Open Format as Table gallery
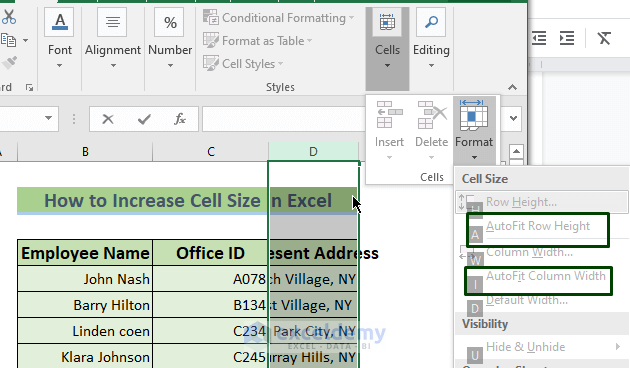630x368 pixels. click(x=258, y=41)
